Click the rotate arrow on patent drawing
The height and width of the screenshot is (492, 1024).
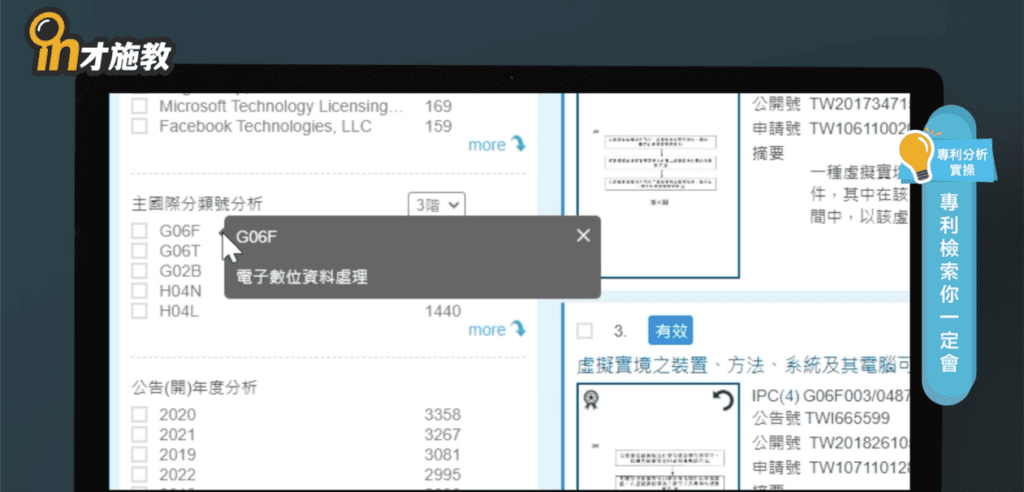coord(721,401)
